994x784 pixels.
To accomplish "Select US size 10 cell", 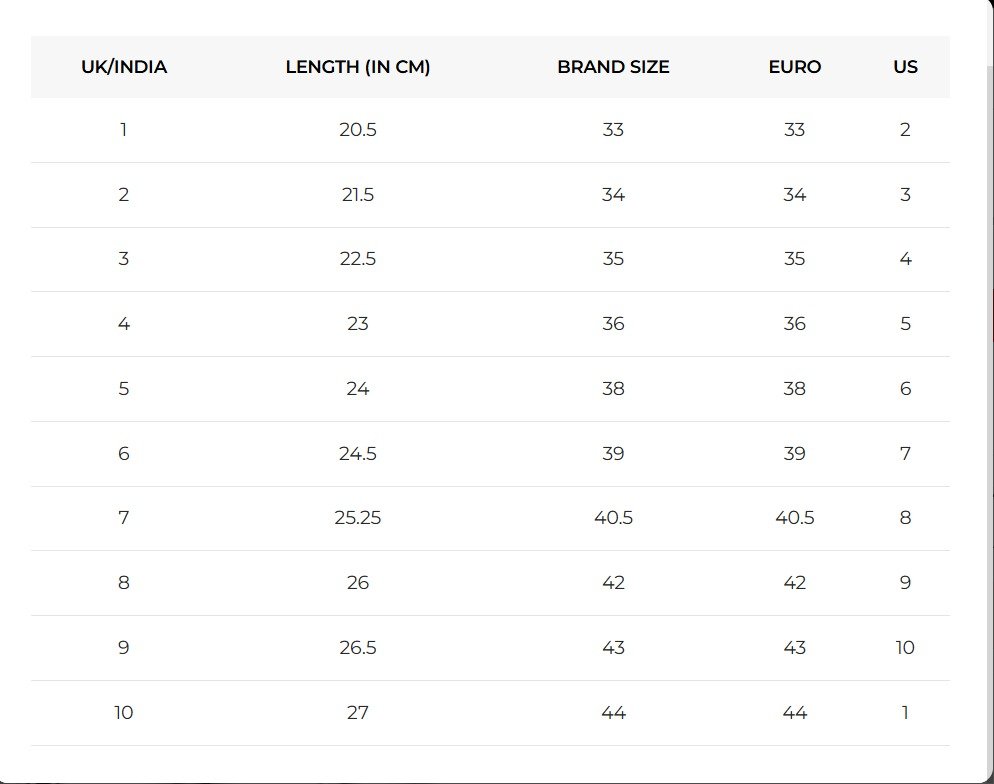I will [905, 647].
